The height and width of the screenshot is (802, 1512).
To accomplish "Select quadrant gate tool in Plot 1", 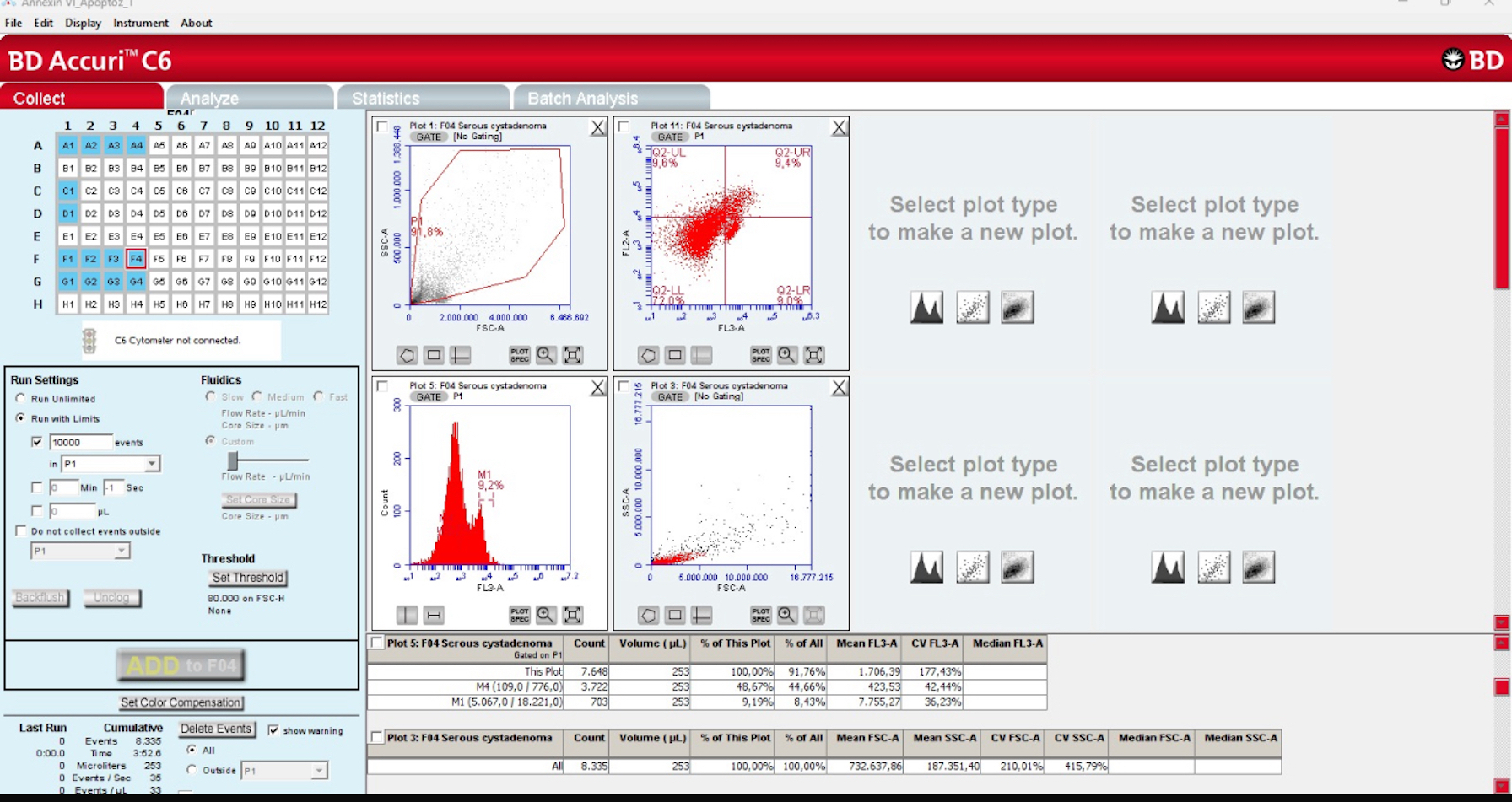I will pos(461,355).
